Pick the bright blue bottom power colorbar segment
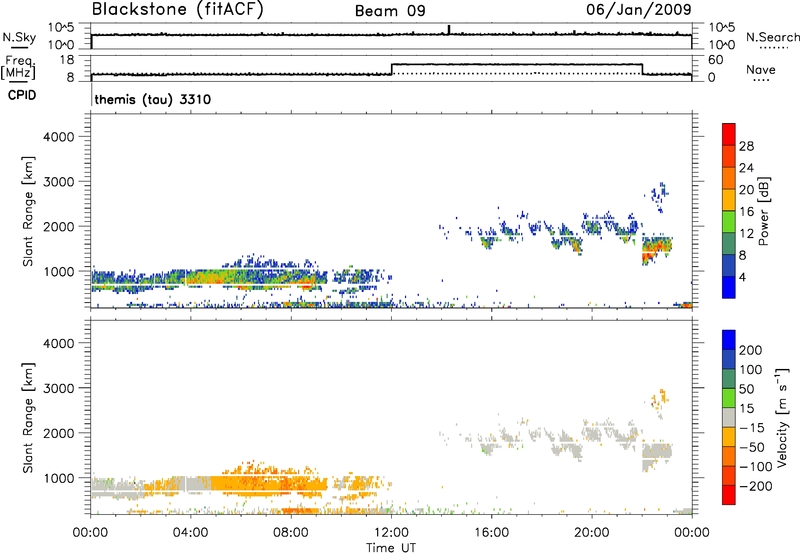Screen dimensions: 800x554 [729, 287]
